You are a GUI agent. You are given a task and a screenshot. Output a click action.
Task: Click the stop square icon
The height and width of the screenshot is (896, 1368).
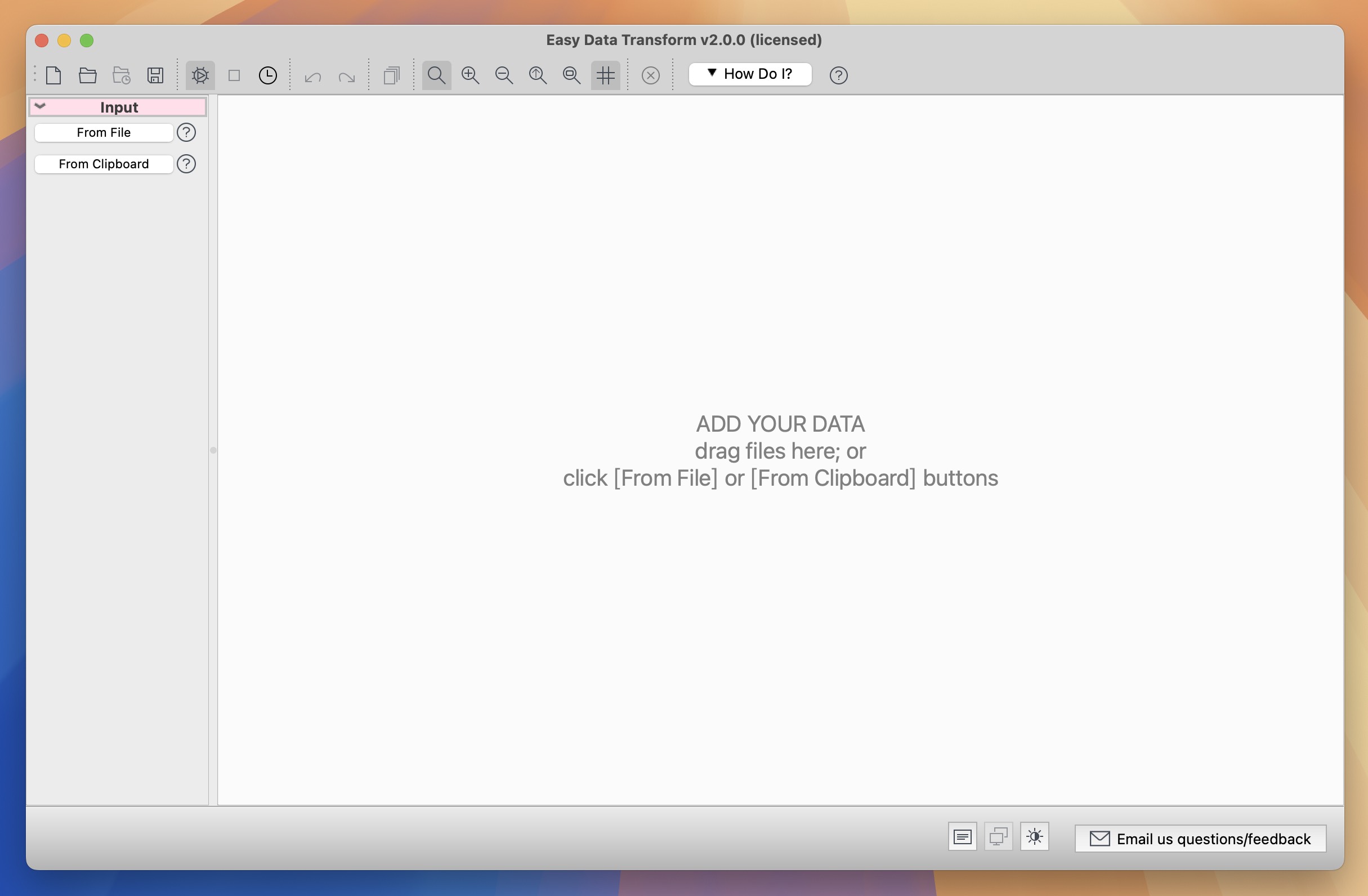(x=234, y=75)
